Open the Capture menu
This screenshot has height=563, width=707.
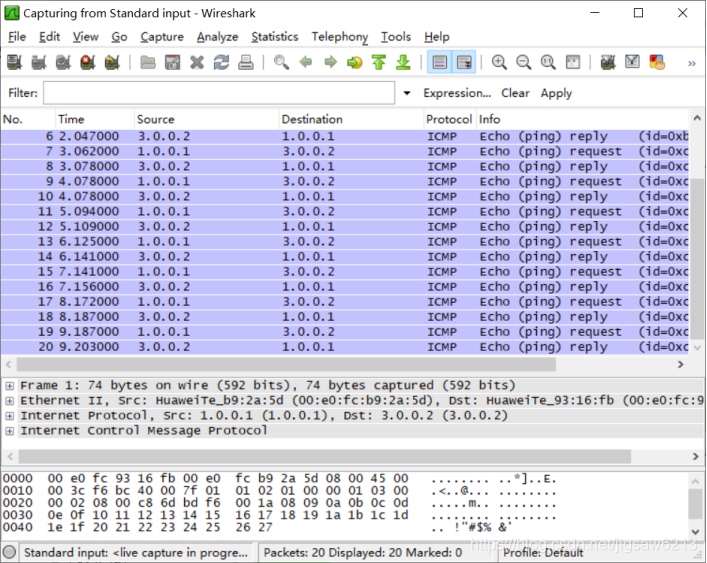click(162, 37)
